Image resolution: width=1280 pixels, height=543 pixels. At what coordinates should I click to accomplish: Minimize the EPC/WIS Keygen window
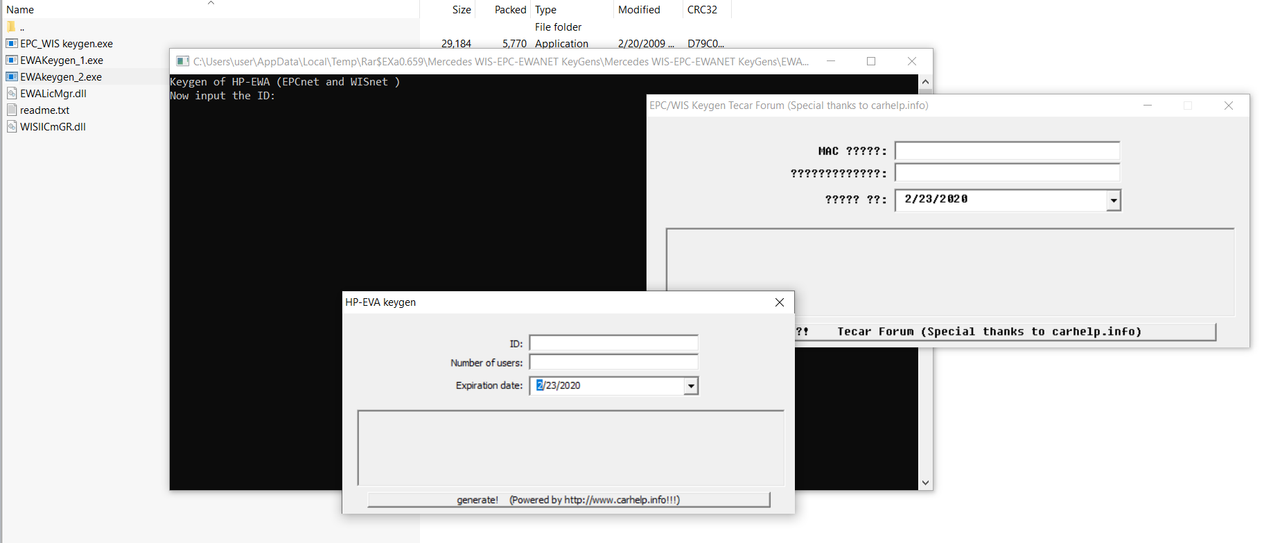(x=1147, y=105)
